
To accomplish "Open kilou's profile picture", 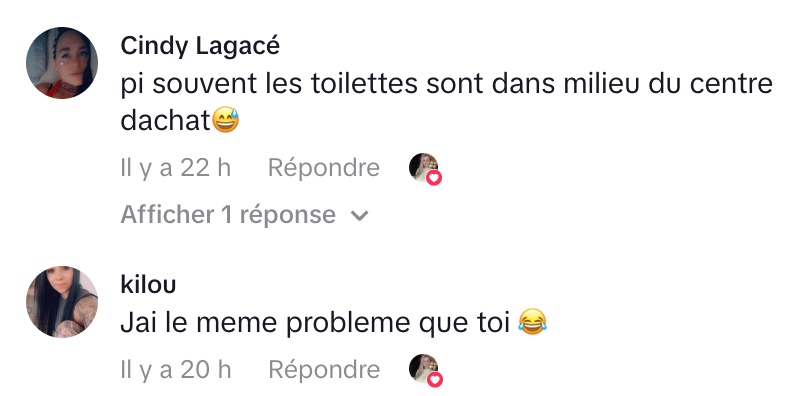I will (62, 302).
